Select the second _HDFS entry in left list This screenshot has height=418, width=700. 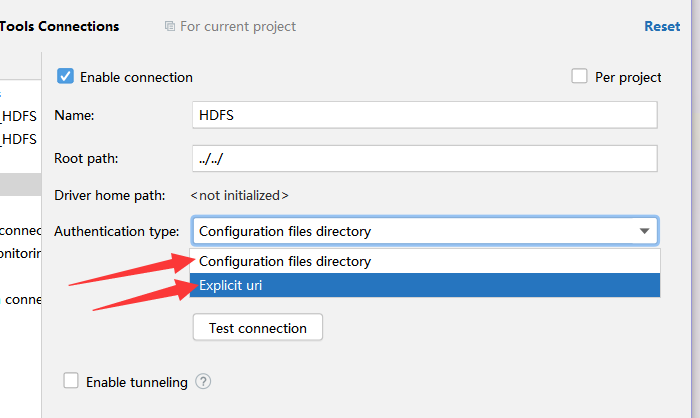[x=20, y=139]
